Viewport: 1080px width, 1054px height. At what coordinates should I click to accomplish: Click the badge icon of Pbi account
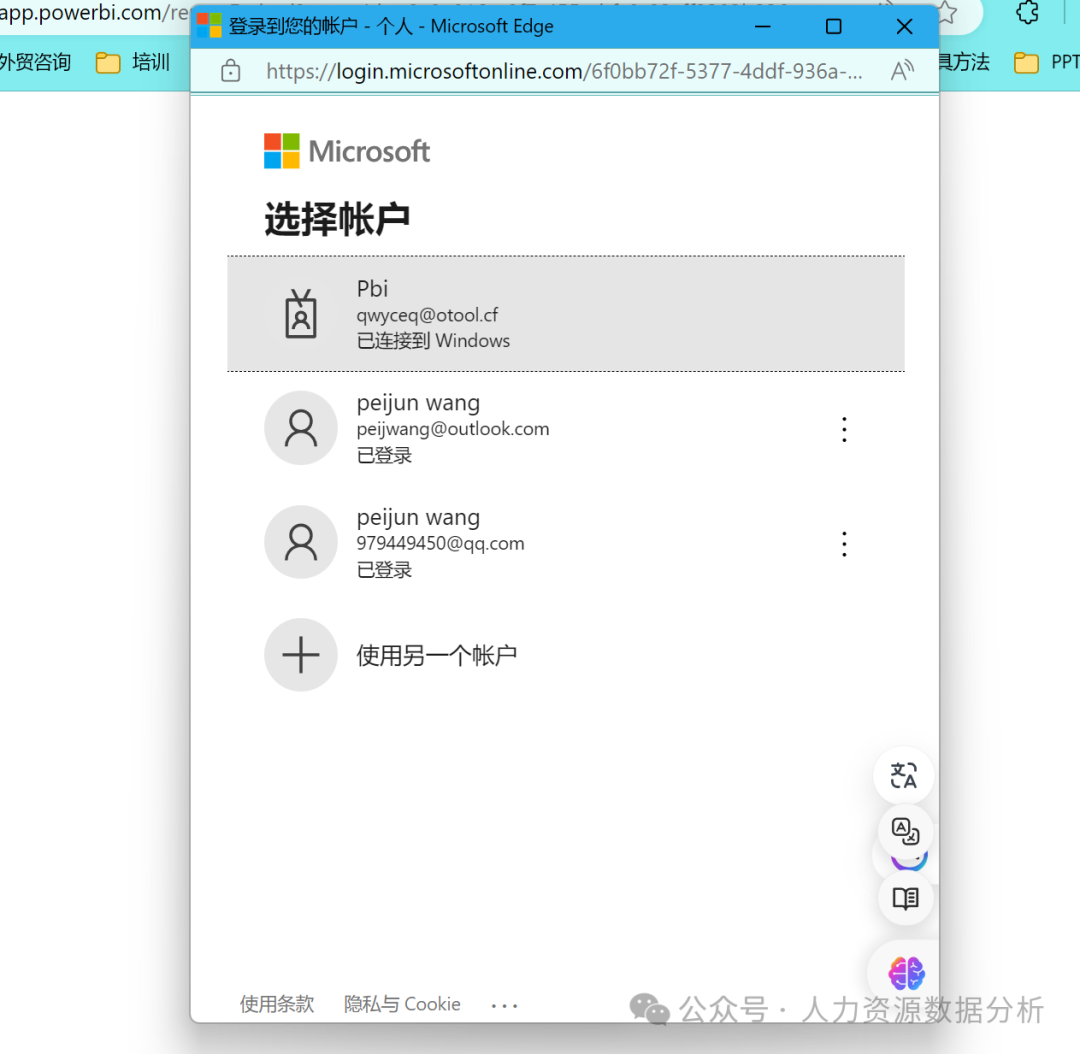pos(301,314)
